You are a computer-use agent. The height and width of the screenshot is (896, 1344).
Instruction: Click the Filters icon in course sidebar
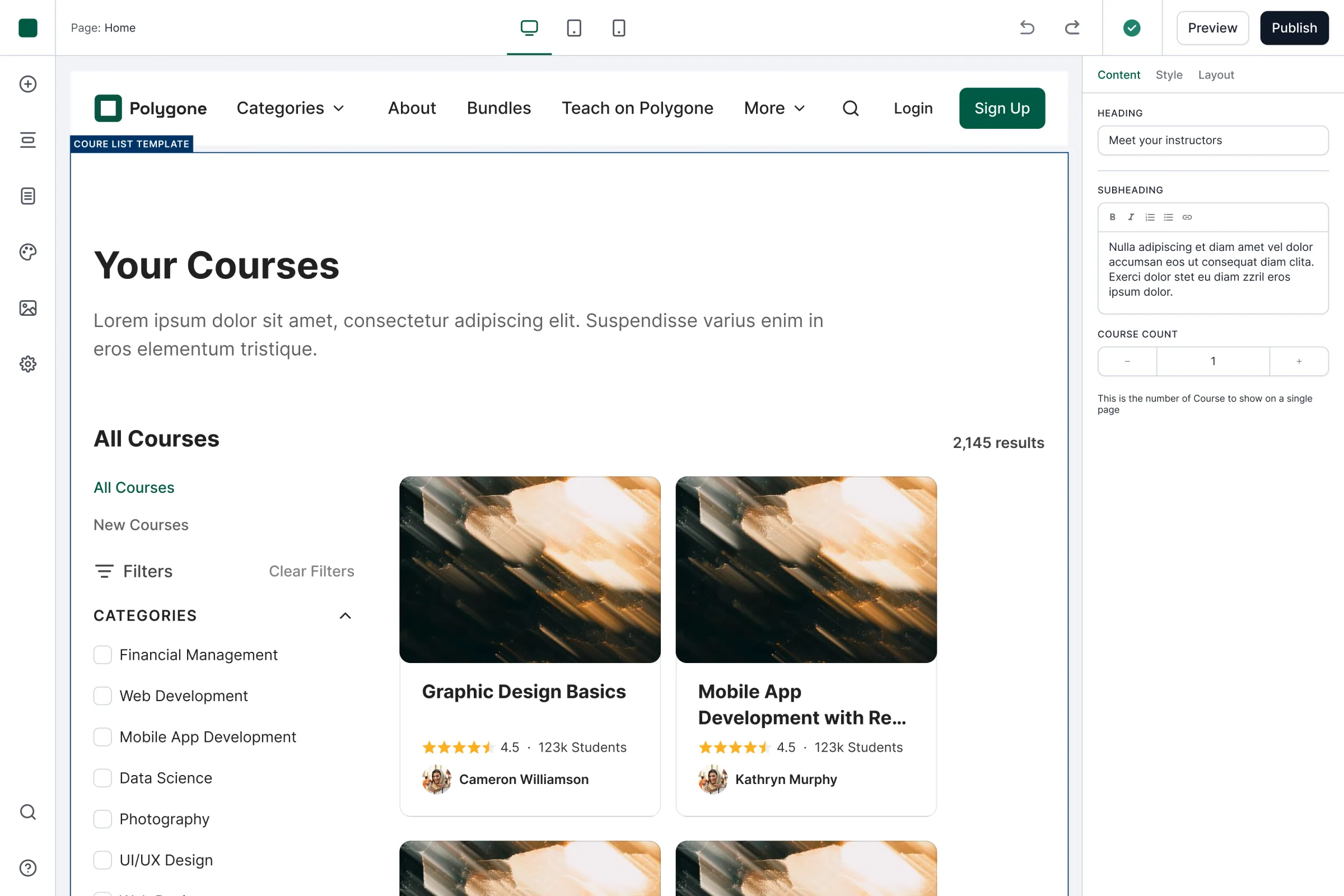click(x=104, y=571)
